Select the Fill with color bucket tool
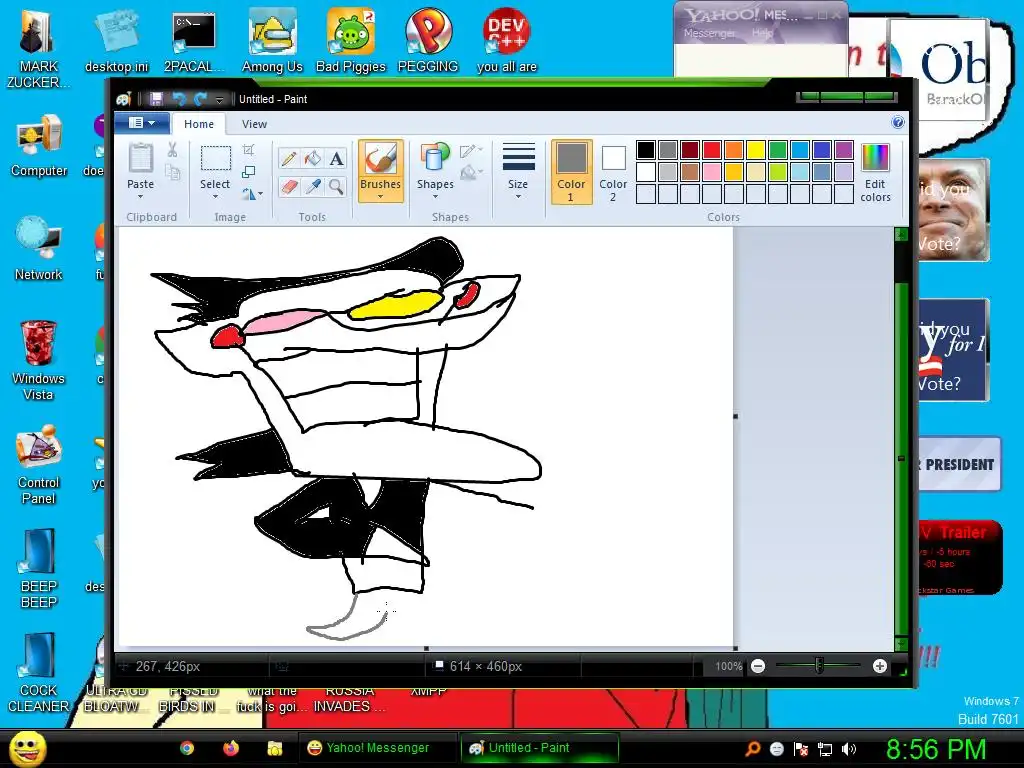Viewport: 1024px width, 768px height. tap(313, 159)
